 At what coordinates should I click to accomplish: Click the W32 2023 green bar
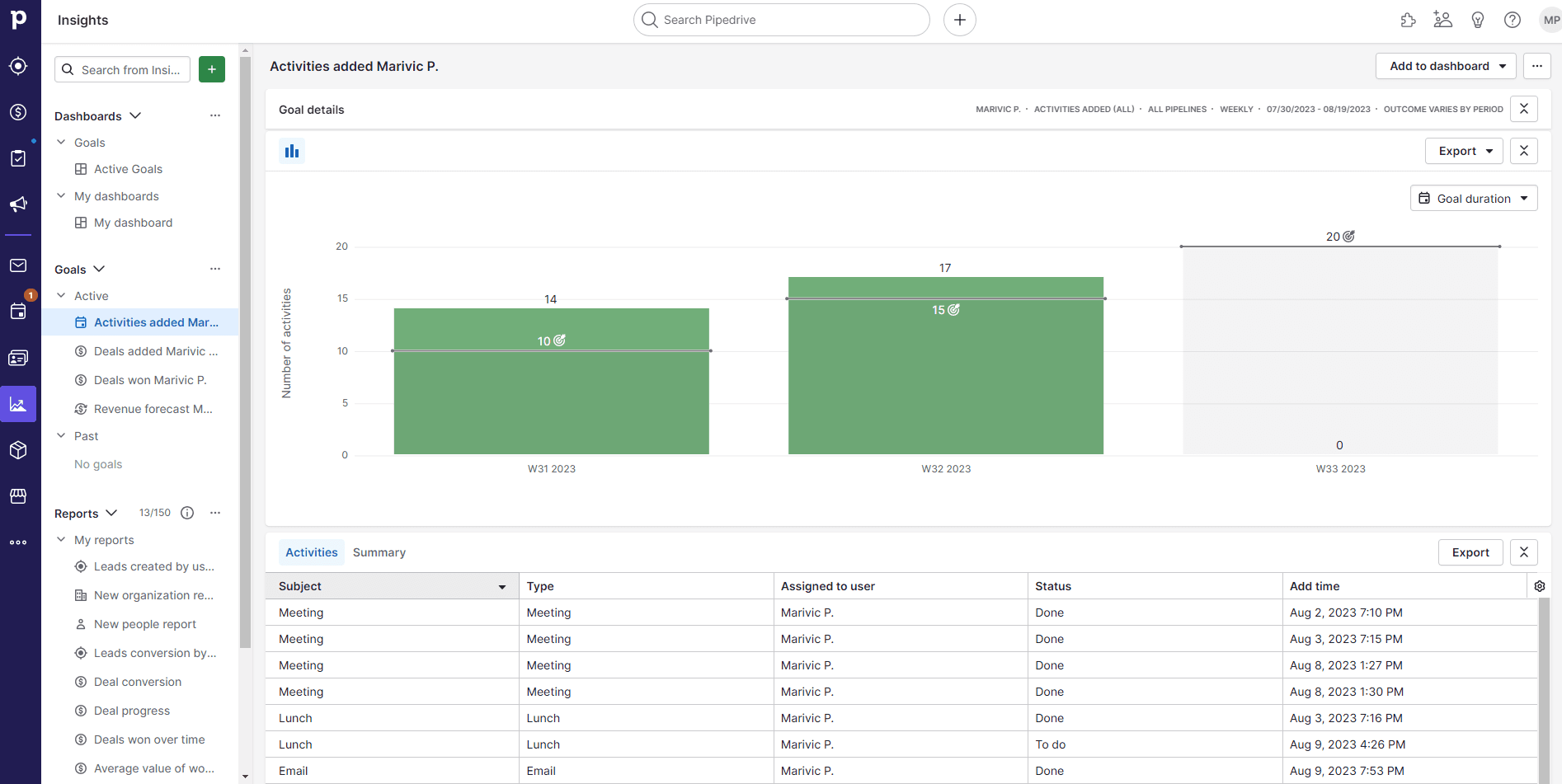coord(946,365)
